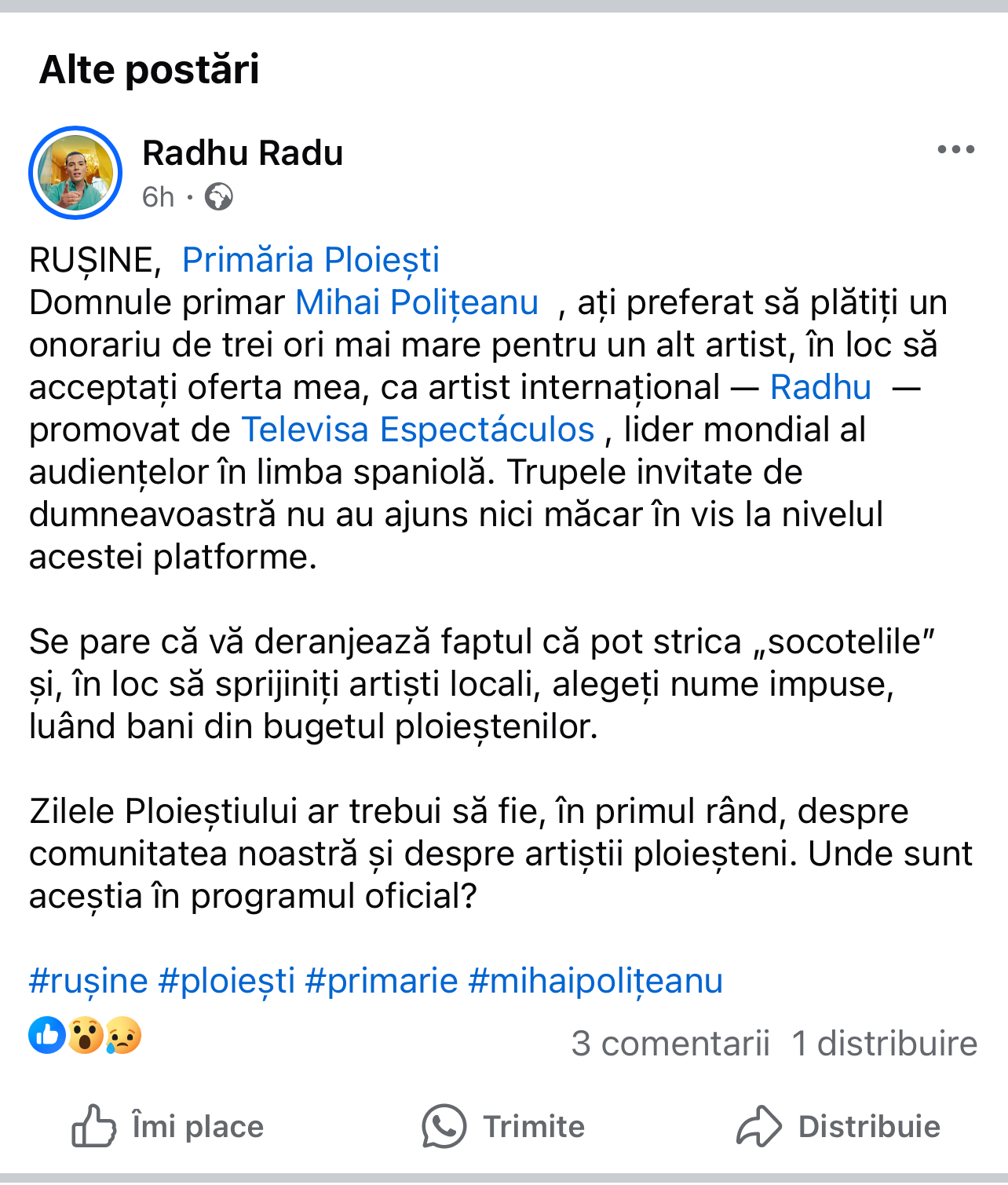Select the #mihaipolițeanu hashtag
The height and width of the screenshot is (1185, 1008).
tap(595, 981)
